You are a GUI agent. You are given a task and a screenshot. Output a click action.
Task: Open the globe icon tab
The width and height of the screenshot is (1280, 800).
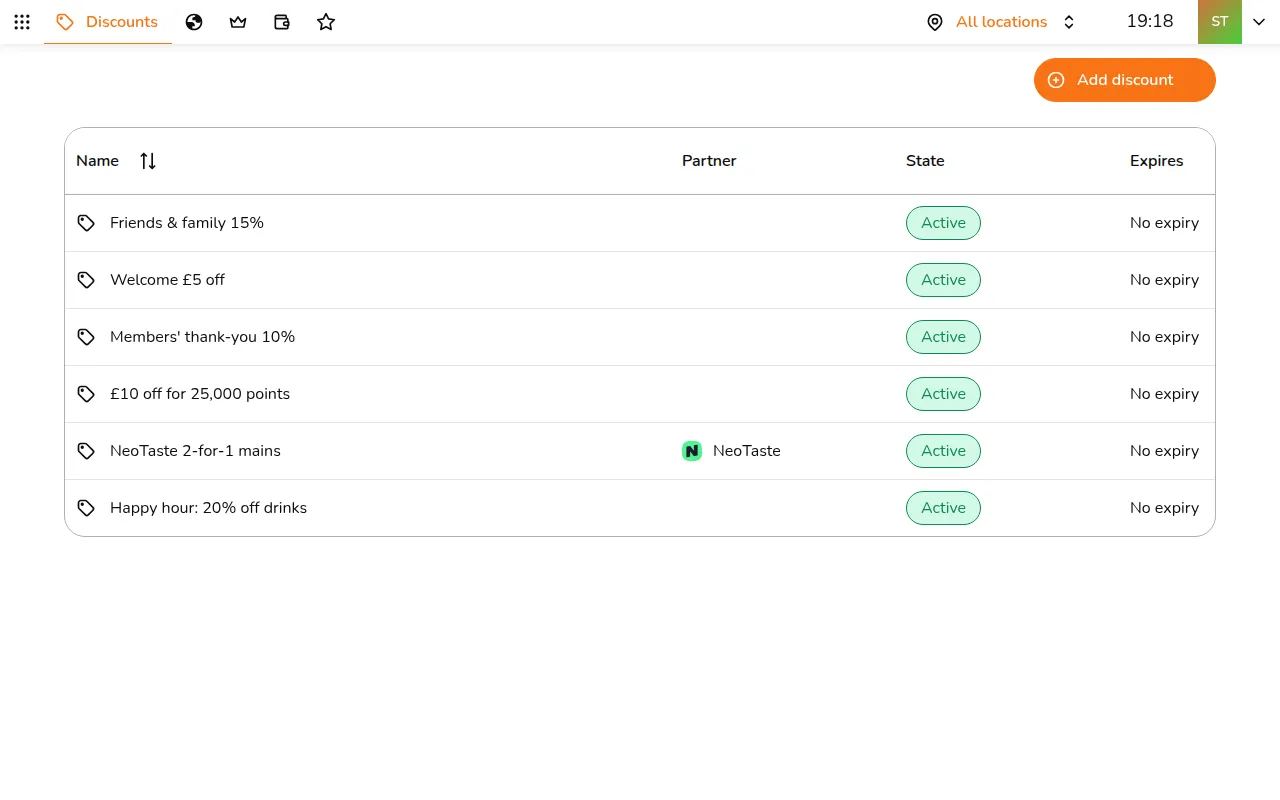(x=194, y=22)
